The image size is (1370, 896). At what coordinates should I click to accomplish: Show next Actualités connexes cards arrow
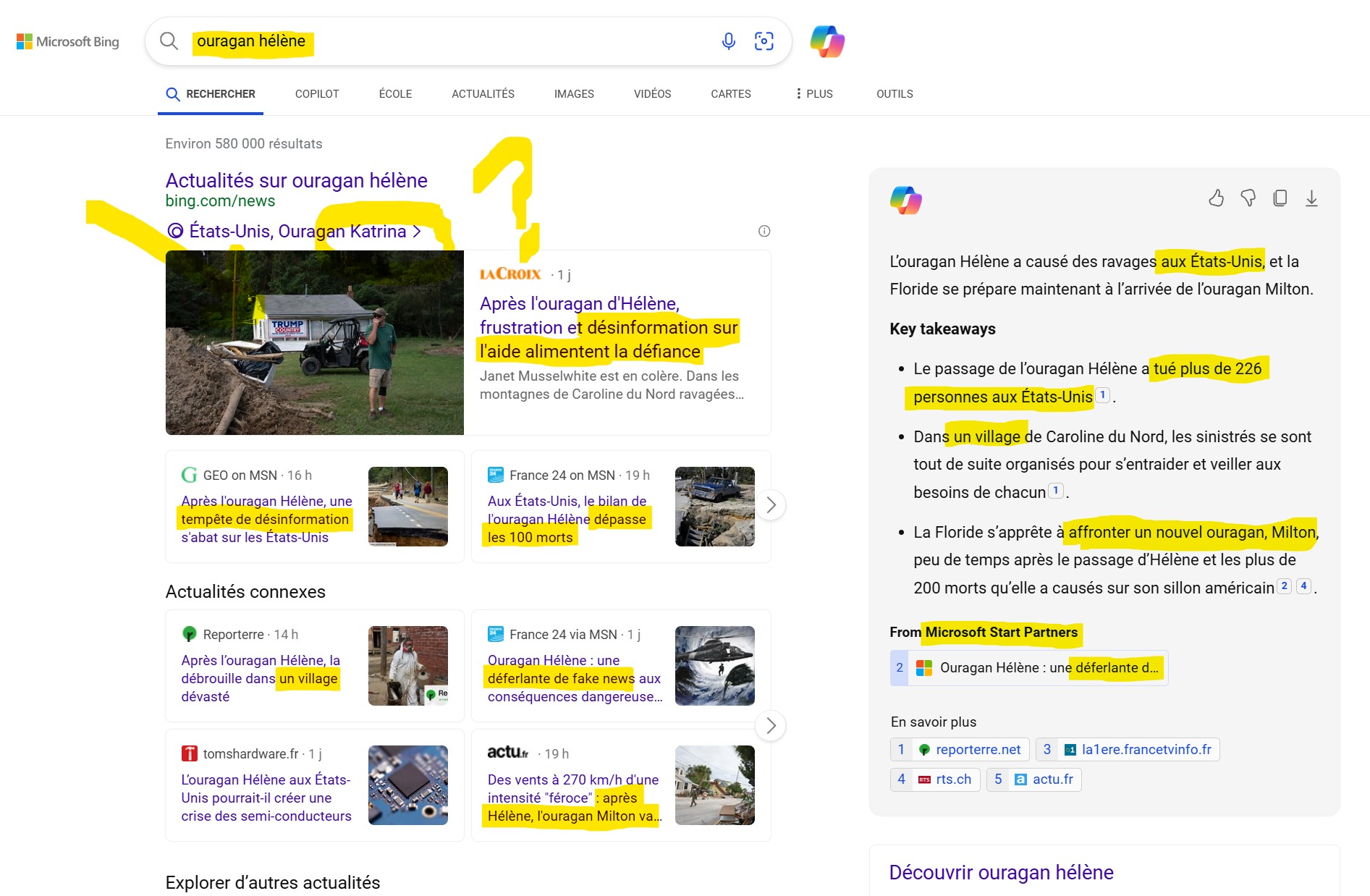(x=771, y=725)
